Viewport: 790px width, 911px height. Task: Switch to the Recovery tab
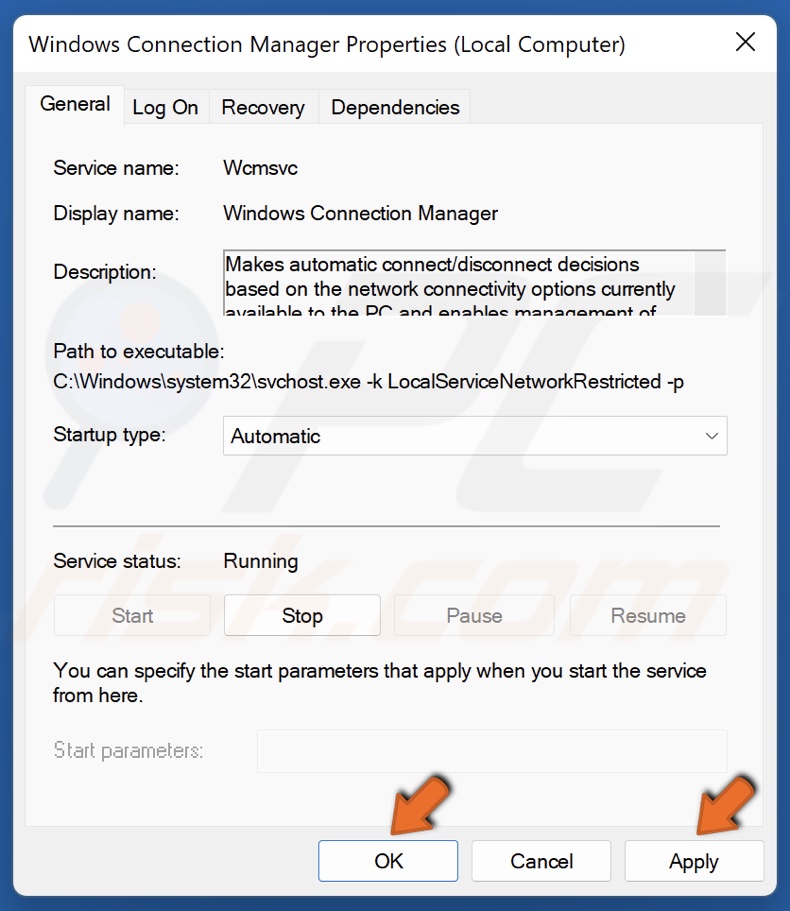coord(263,108)
